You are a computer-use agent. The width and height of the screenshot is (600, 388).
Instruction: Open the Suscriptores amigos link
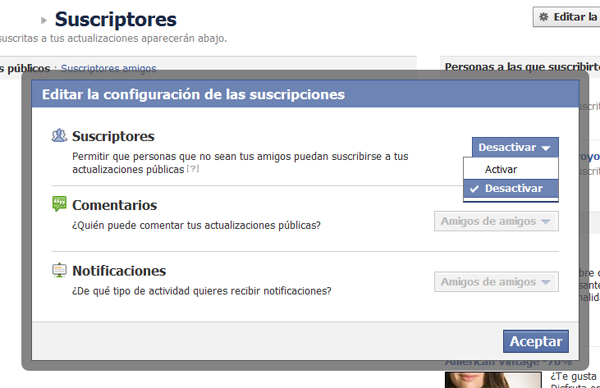point(108,68)
